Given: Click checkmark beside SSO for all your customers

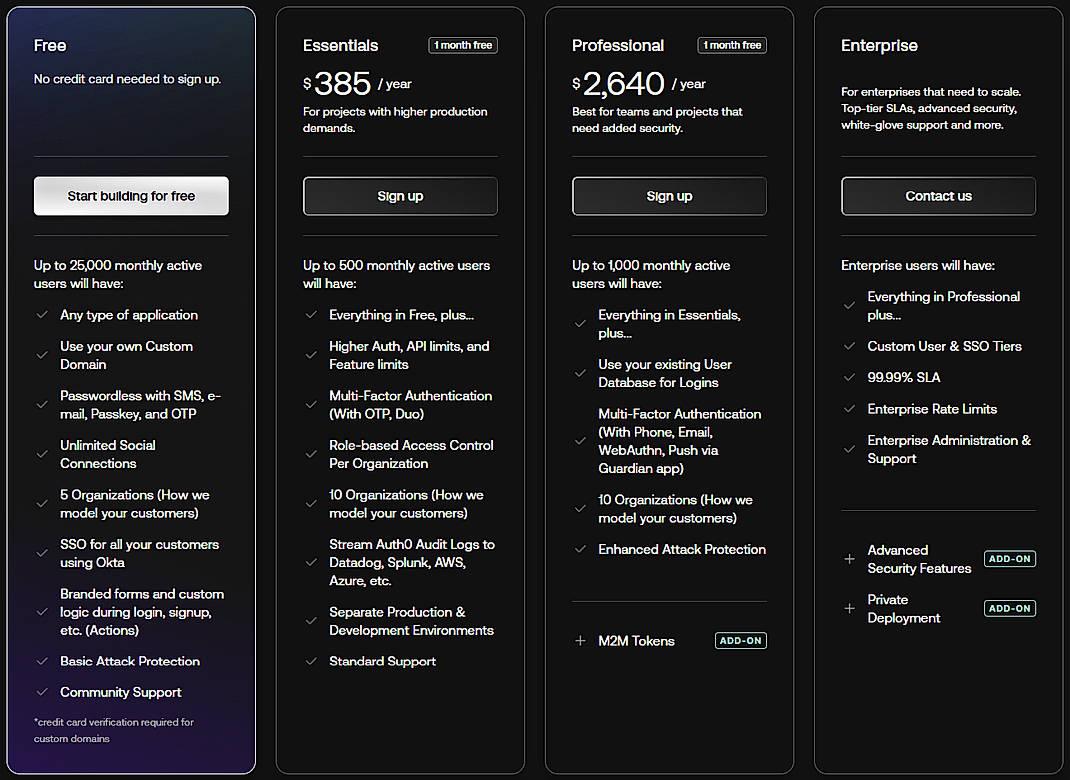Looking at the screenshot, I should [42, 553].
